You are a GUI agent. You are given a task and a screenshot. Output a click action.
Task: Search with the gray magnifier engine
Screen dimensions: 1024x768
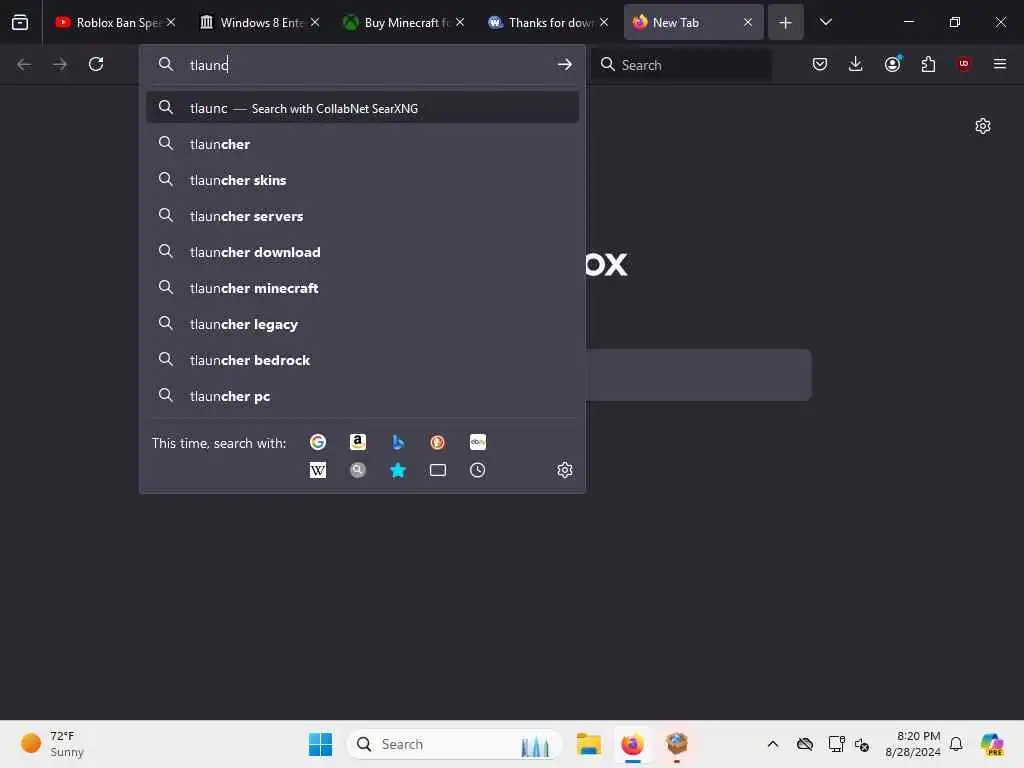358,470
